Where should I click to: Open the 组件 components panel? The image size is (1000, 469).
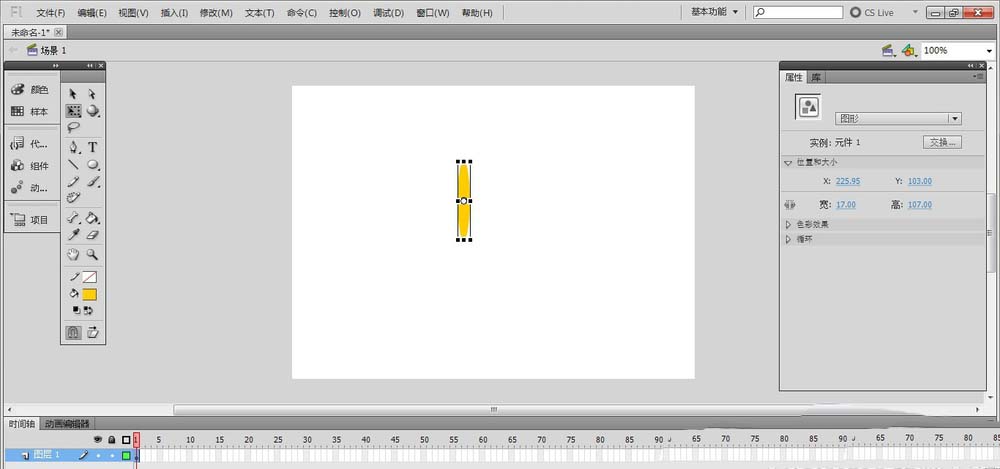[x=31, y=166]
